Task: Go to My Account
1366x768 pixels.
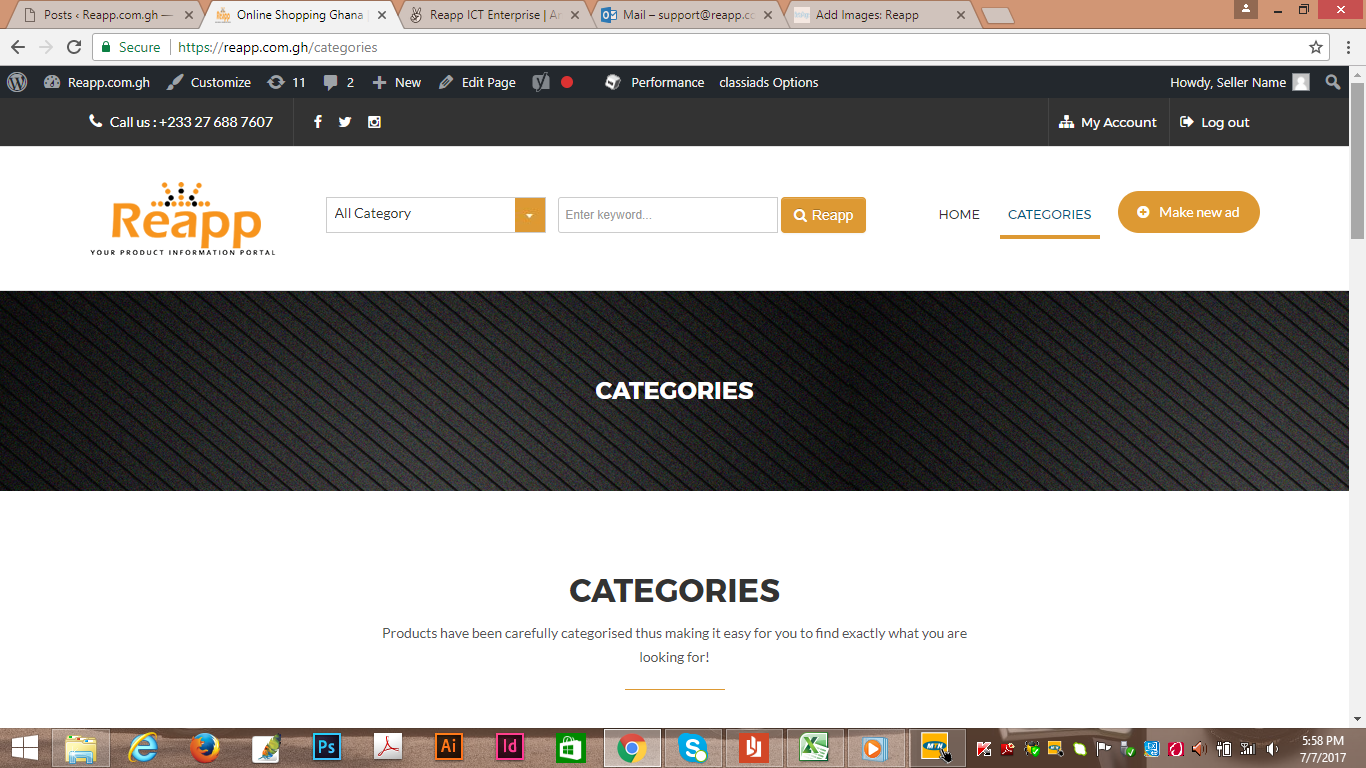Action: click(1108, 122)
